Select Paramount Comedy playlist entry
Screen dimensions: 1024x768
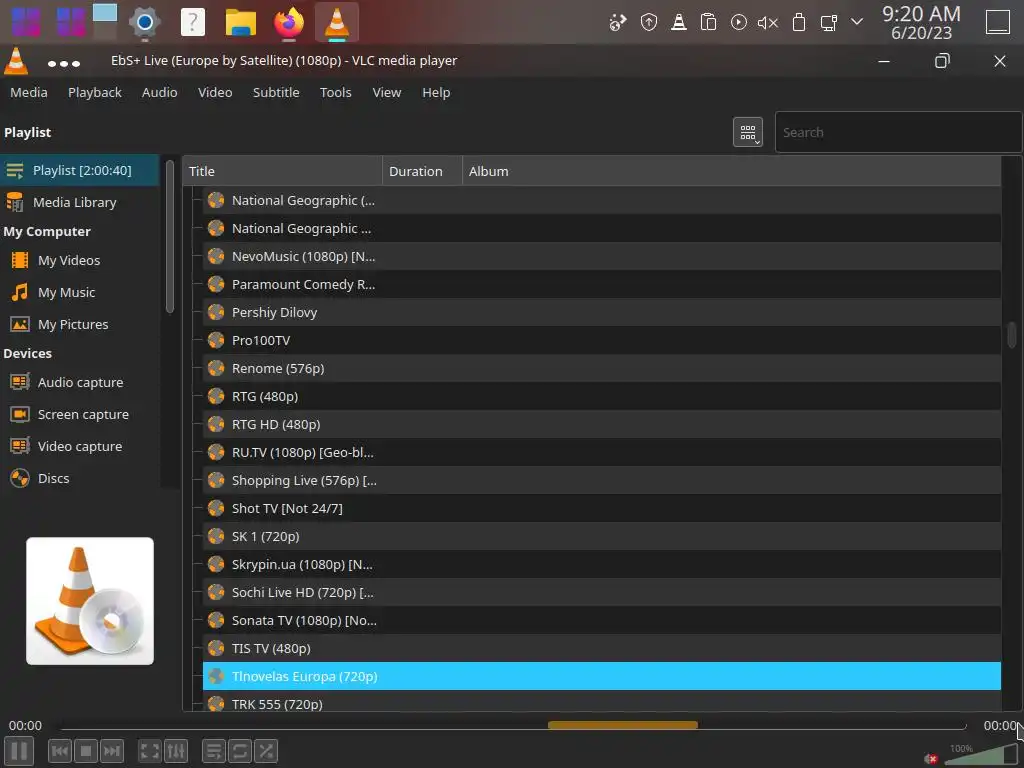coord(601,285)
